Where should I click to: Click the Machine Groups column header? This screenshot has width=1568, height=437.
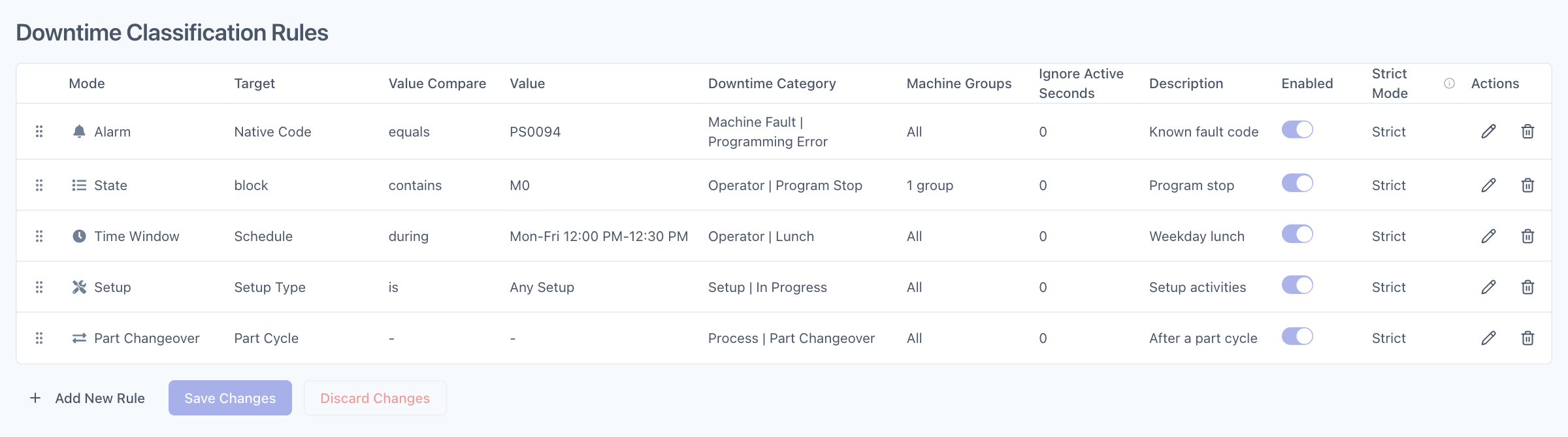tap(959, 84)
